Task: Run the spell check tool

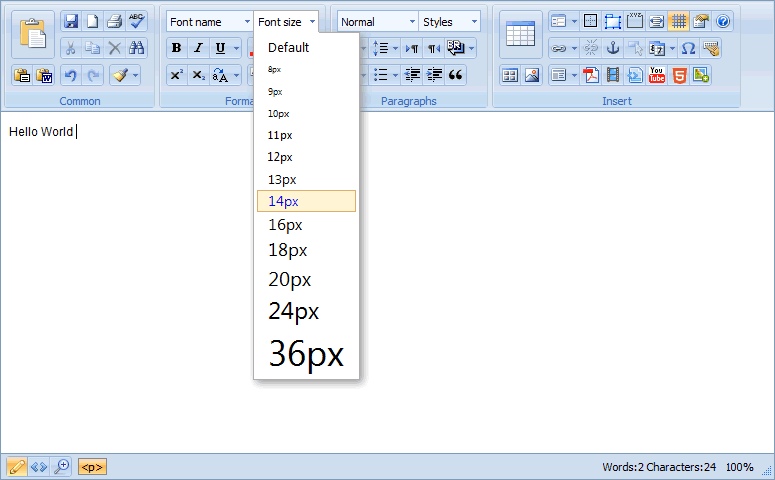Action: (x=136, y=21)
